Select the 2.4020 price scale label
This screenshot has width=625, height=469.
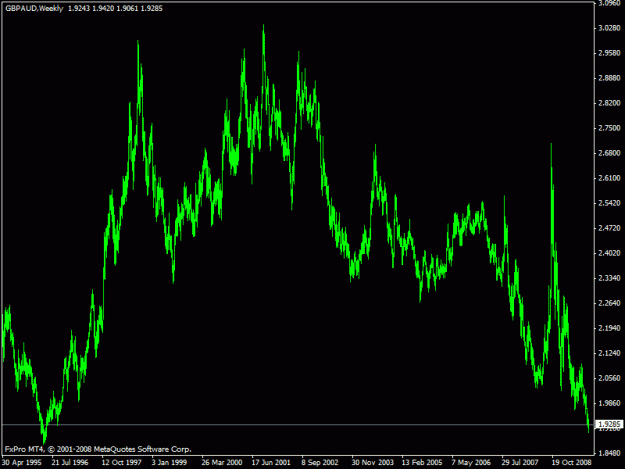pos(609,253)
